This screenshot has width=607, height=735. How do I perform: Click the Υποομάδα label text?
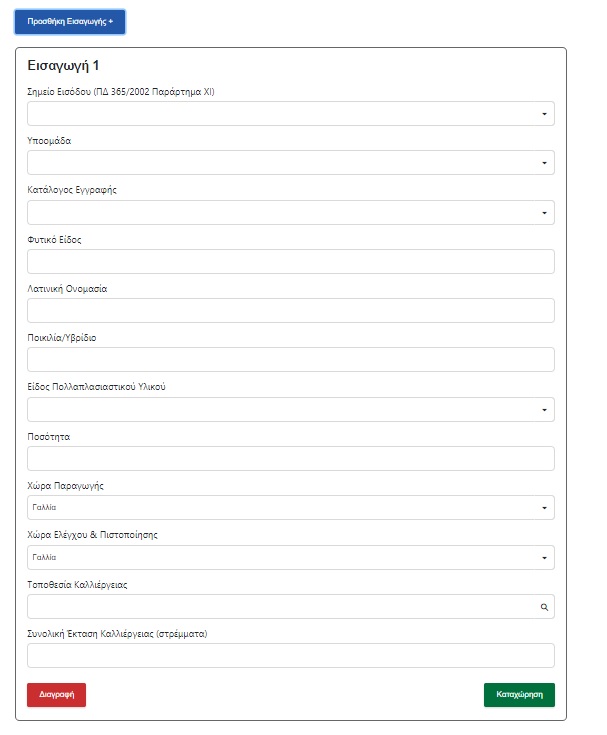(49, 141)
